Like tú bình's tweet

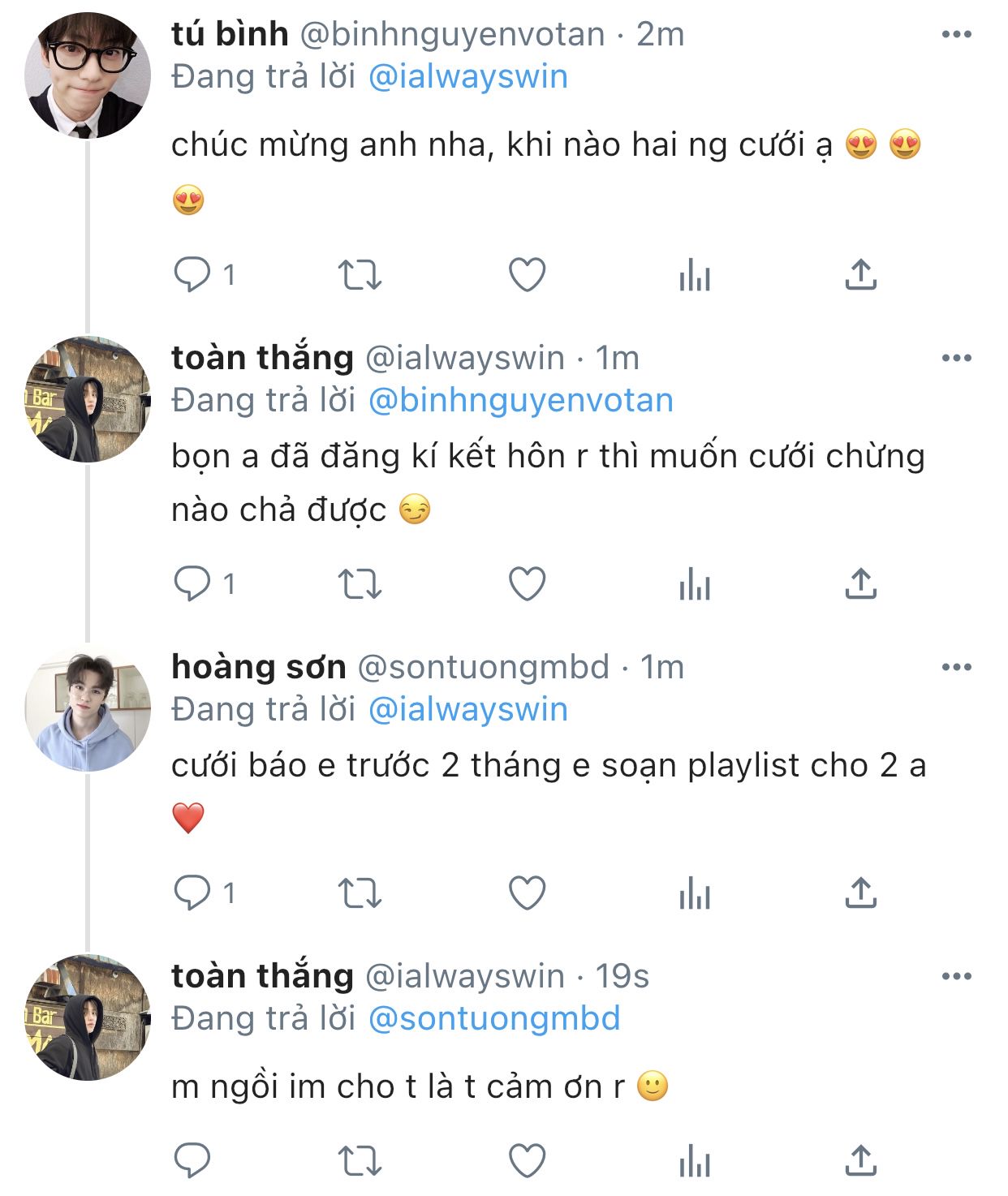527,275
